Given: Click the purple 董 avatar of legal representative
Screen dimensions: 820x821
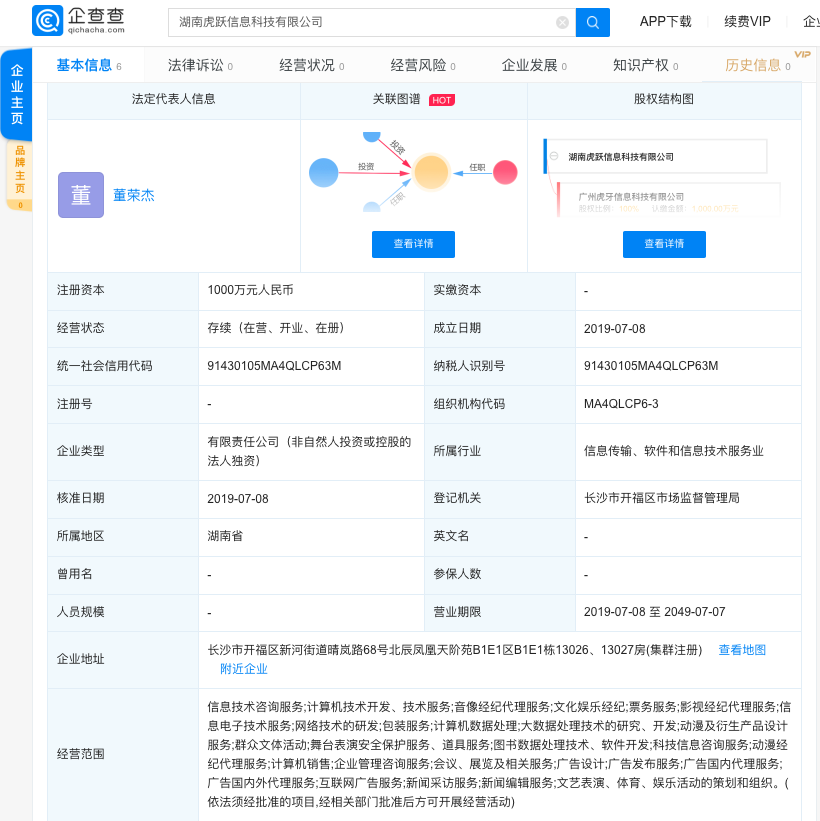Looking at the screenshot, I should click(x=80, y=194).
